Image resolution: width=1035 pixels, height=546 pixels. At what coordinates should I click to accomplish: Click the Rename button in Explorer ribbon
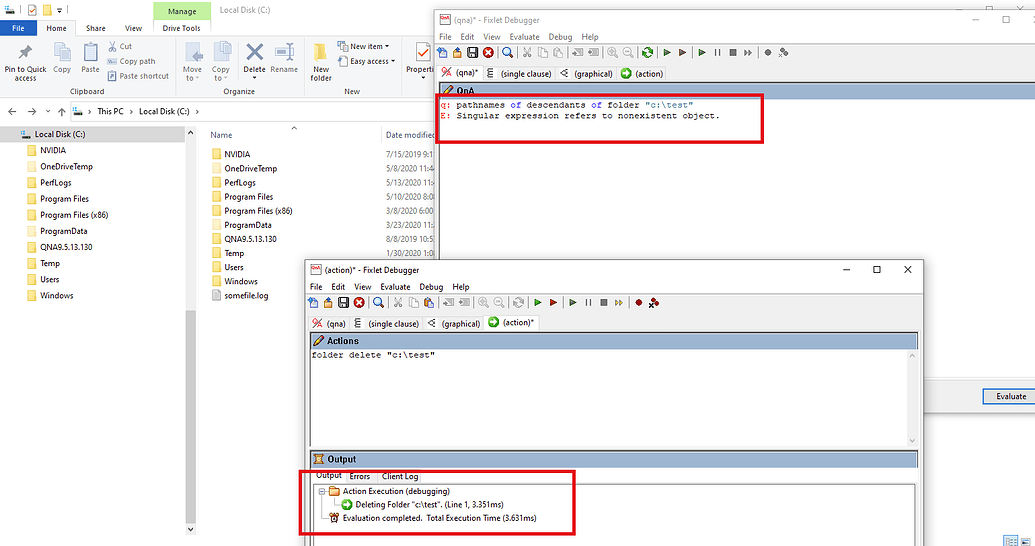pos(284,58)
